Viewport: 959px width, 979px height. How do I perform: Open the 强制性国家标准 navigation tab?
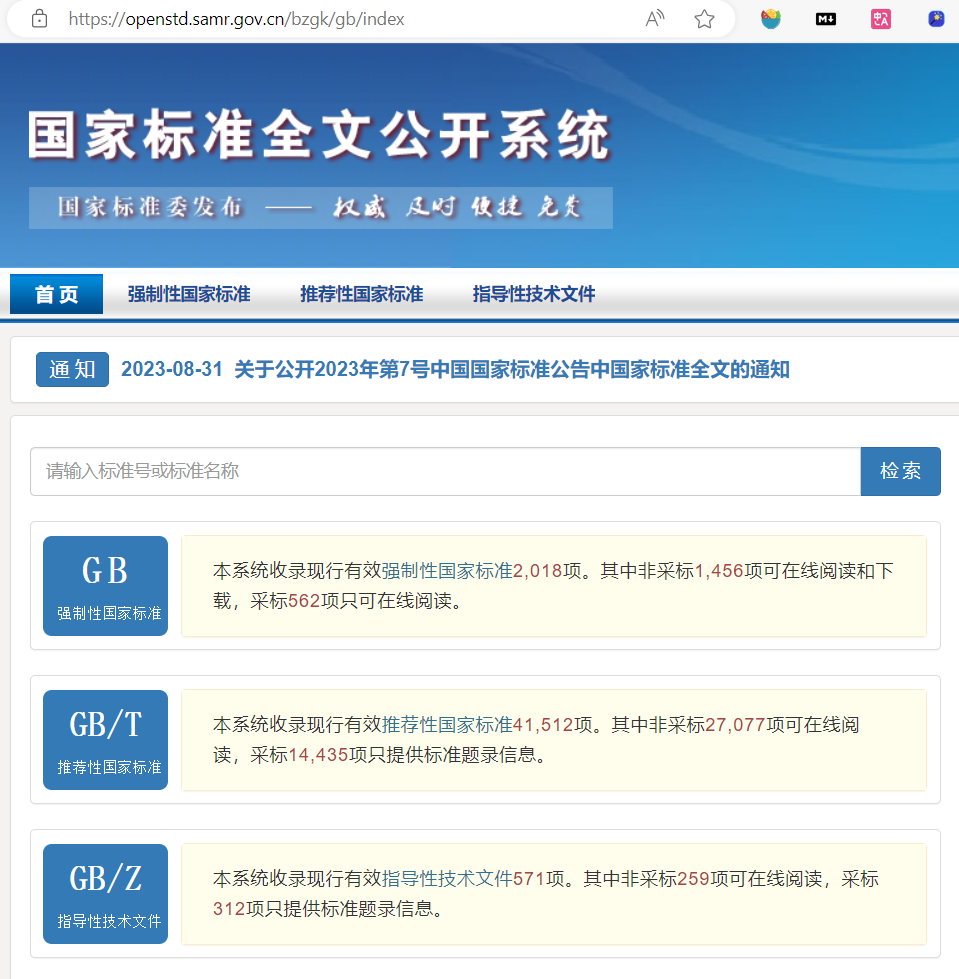tap(189, 293)
